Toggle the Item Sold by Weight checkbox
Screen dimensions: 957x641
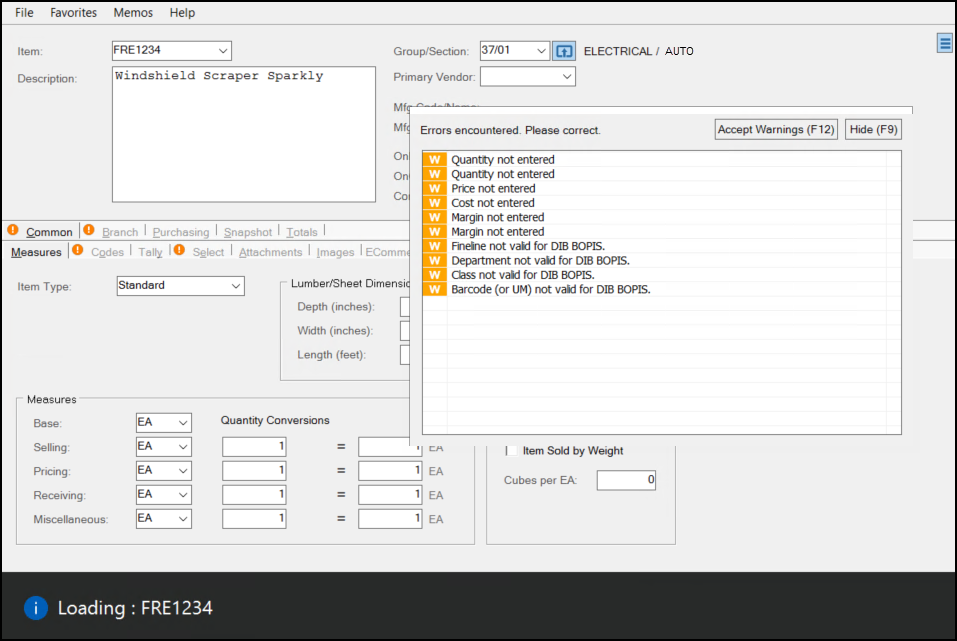[x=511, y=451]
